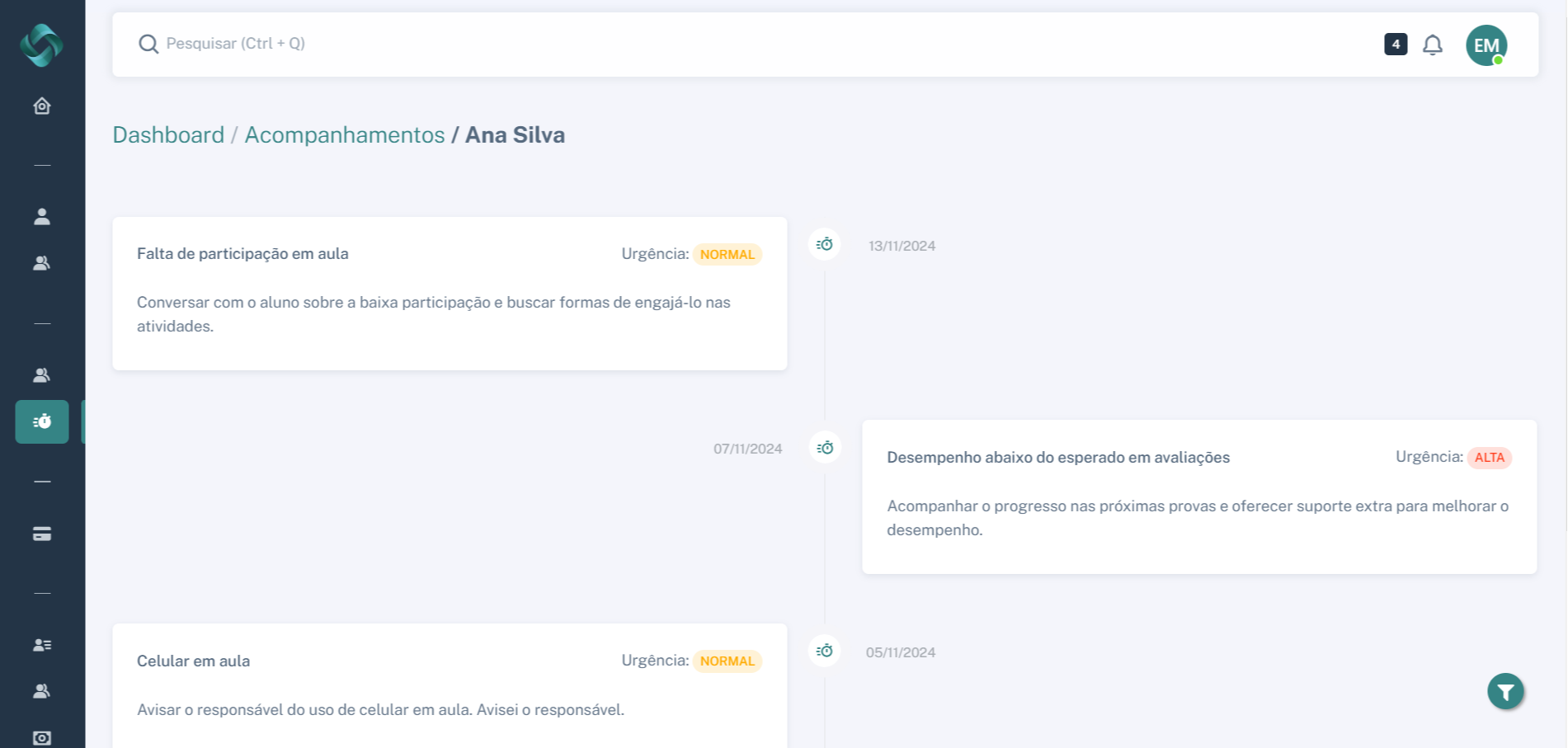Click the app logo in the sidebar

pyautogui.click(x=41, y=45)
